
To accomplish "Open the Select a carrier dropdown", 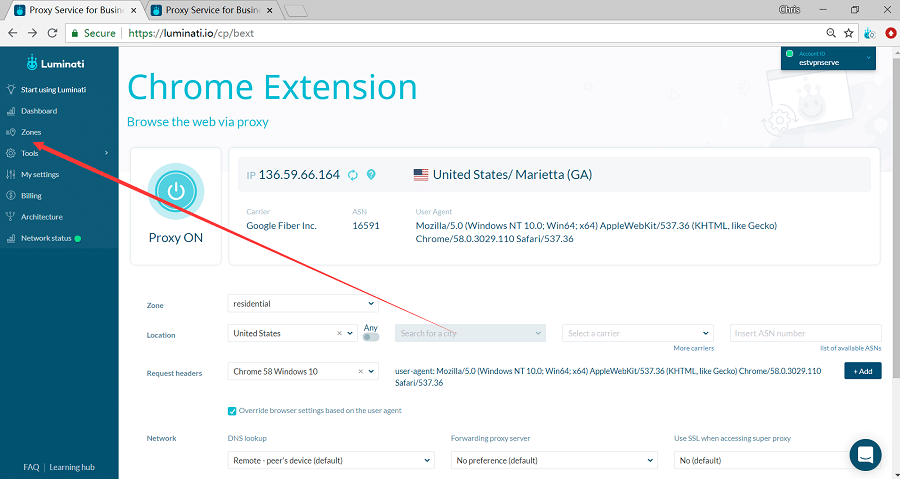I will pyautogui.click(x=638, y=333).
